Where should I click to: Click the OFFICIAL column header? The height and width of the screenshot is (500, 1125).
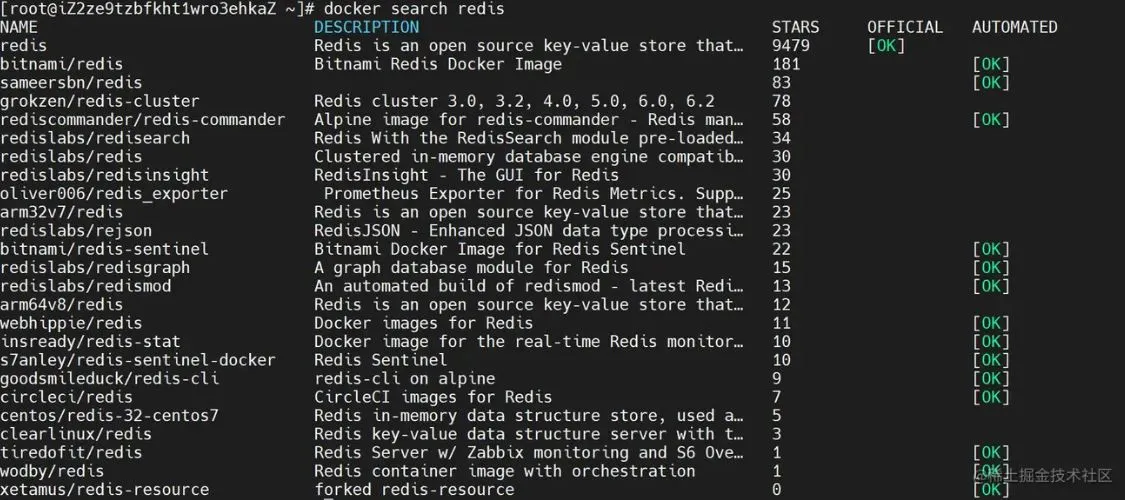pos(905,27)
